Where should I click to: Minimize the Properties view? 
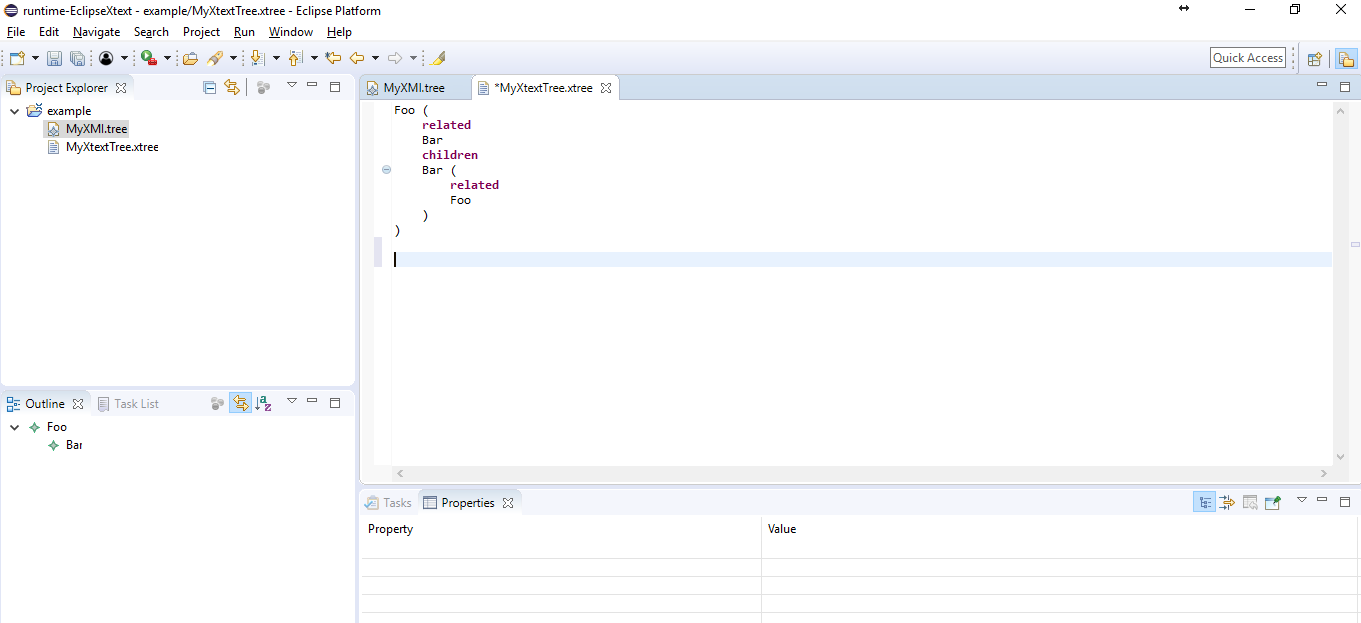[x=1322, y=501]
